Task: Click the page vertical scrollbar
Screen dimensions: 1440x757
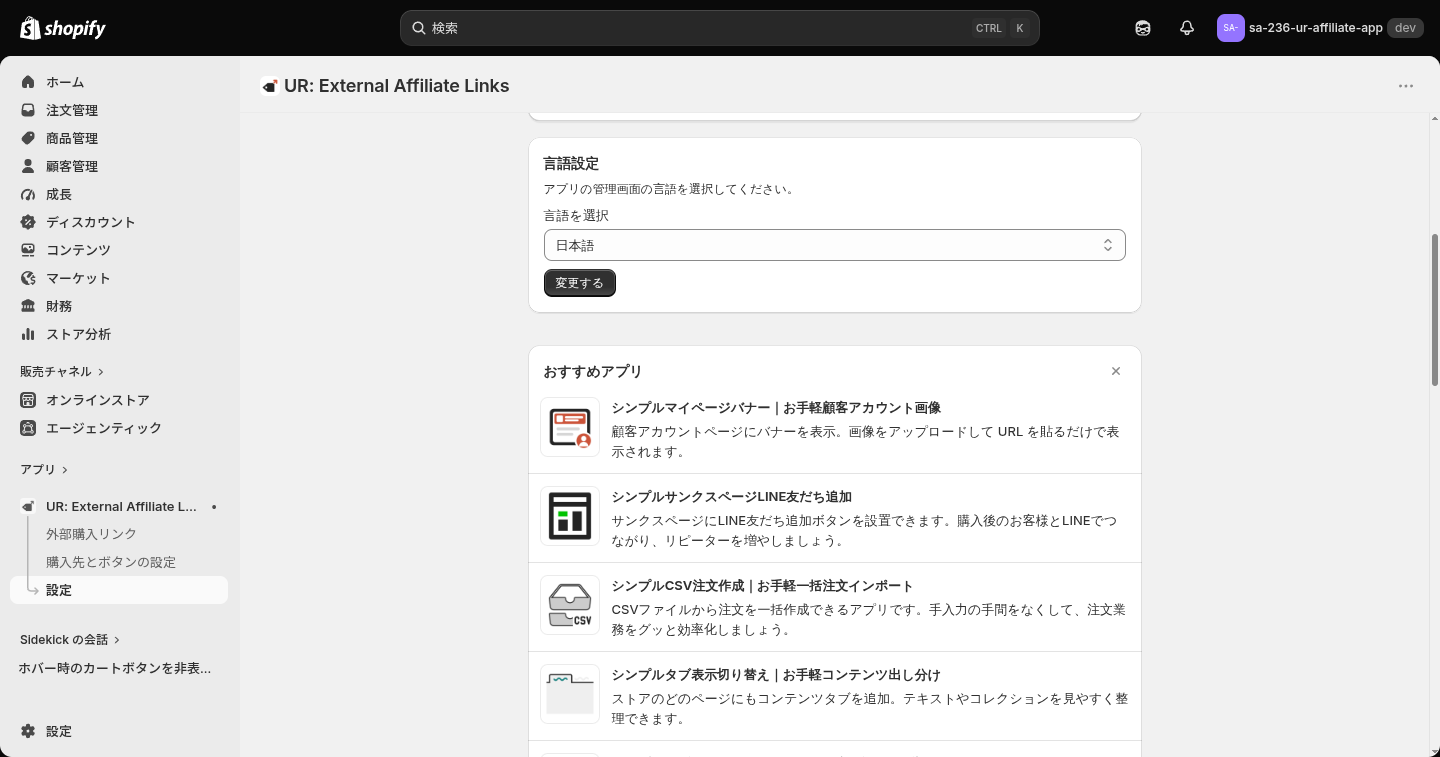Action: click(x=1435, y=310)
